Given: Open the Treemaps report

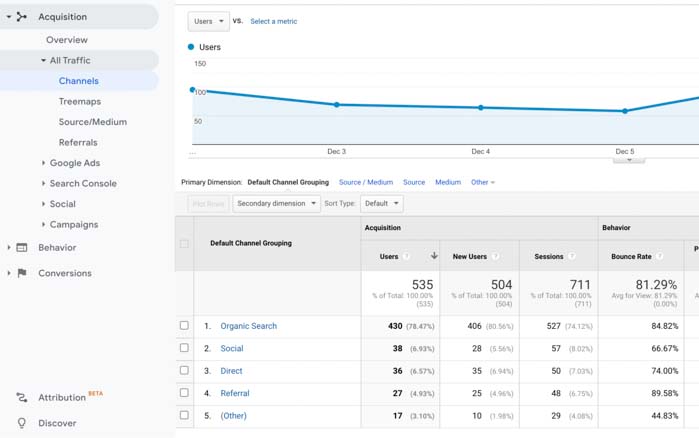Looking at the screenshot, I should coord(80,101).
